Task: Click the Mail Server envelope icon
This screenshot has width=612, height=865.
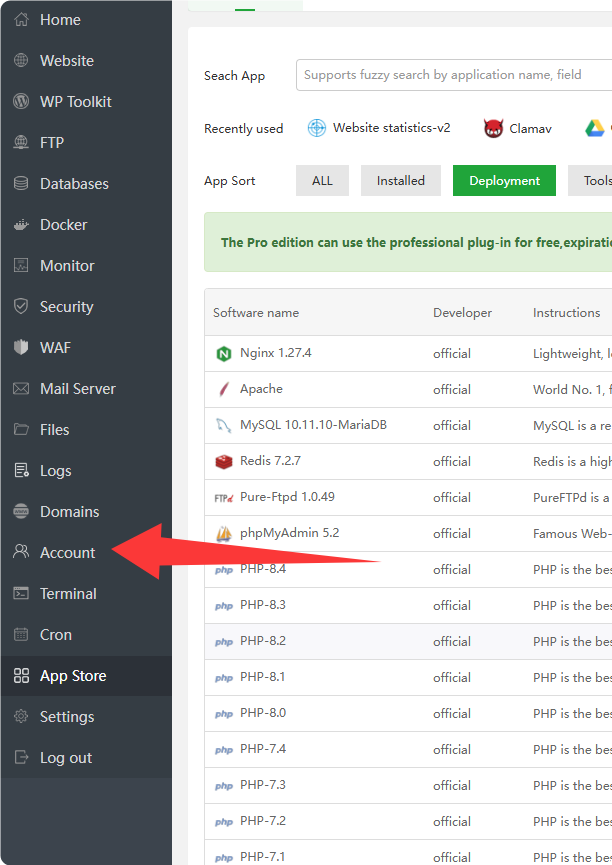Action: pos(21,388)
